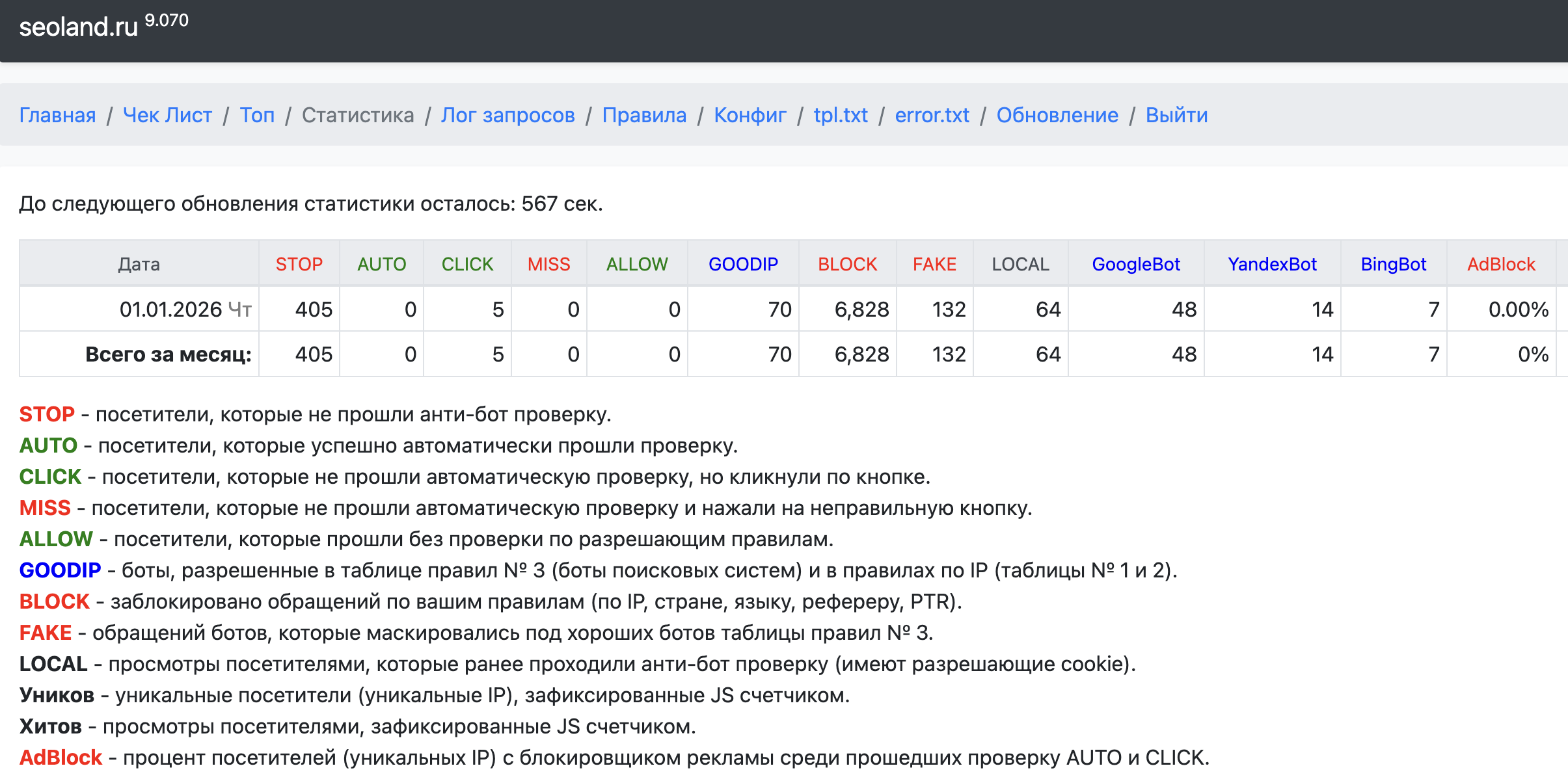Click the STOP column header
The image size is (1568, 779).
[299, 264]
